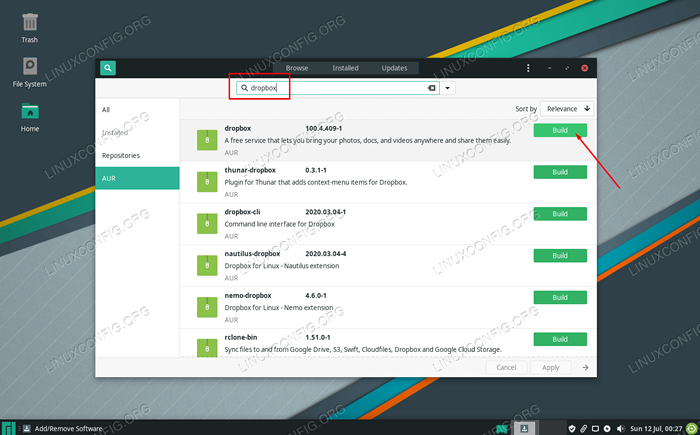The image size is (700, 435).
Task: Click the Cancel button
Action: (506, 368)
